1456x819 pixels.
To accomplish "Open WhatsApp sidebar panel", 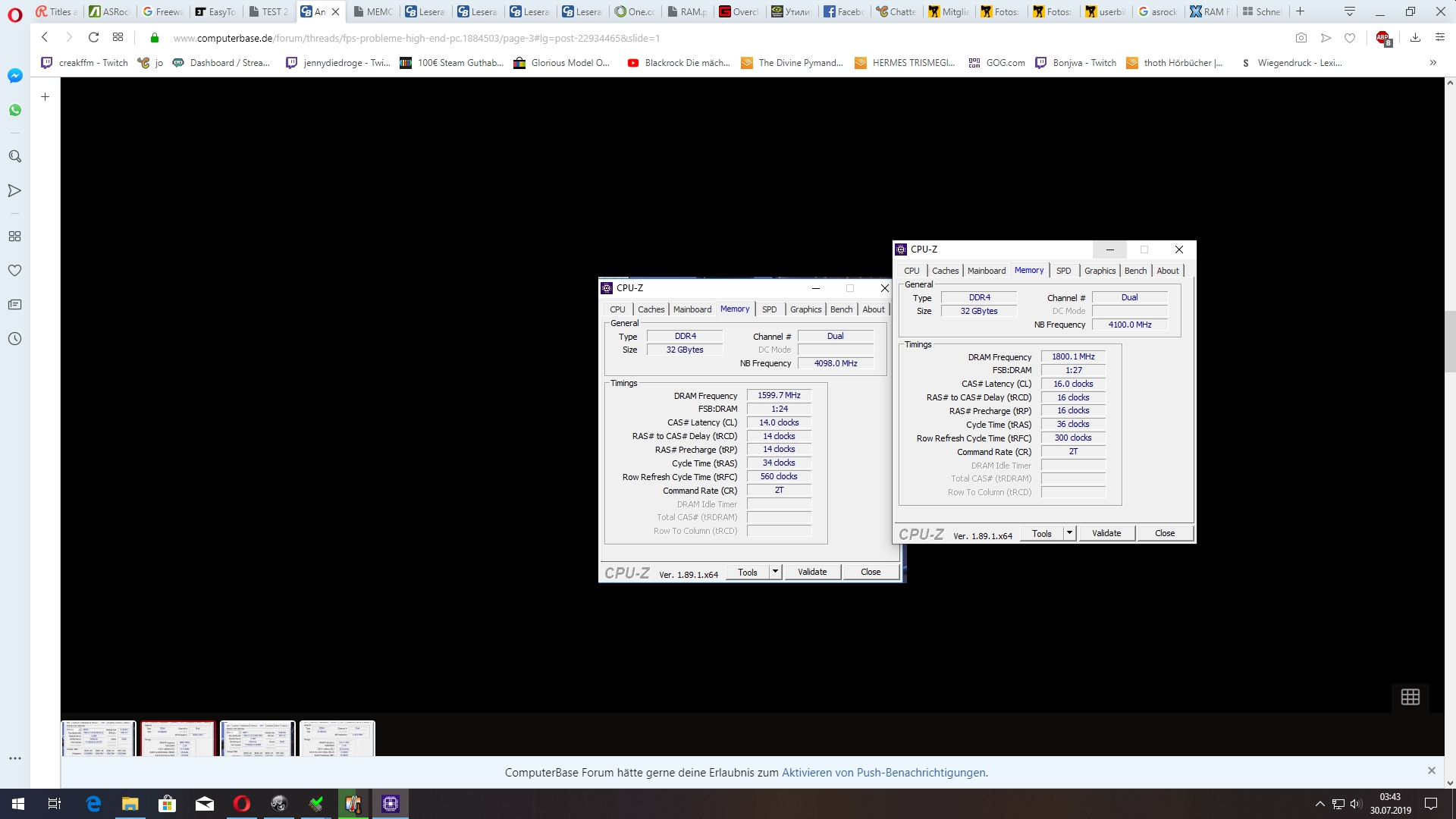I will [14, 111].
